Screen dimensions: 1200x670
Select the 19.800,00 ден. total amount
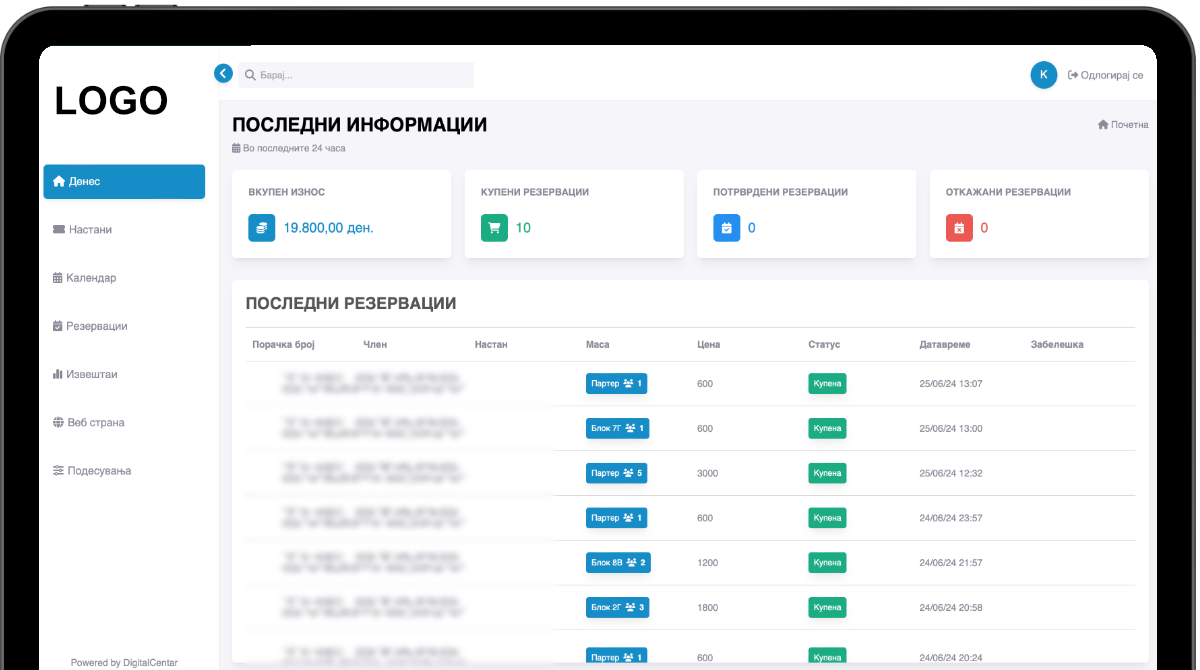329,228
